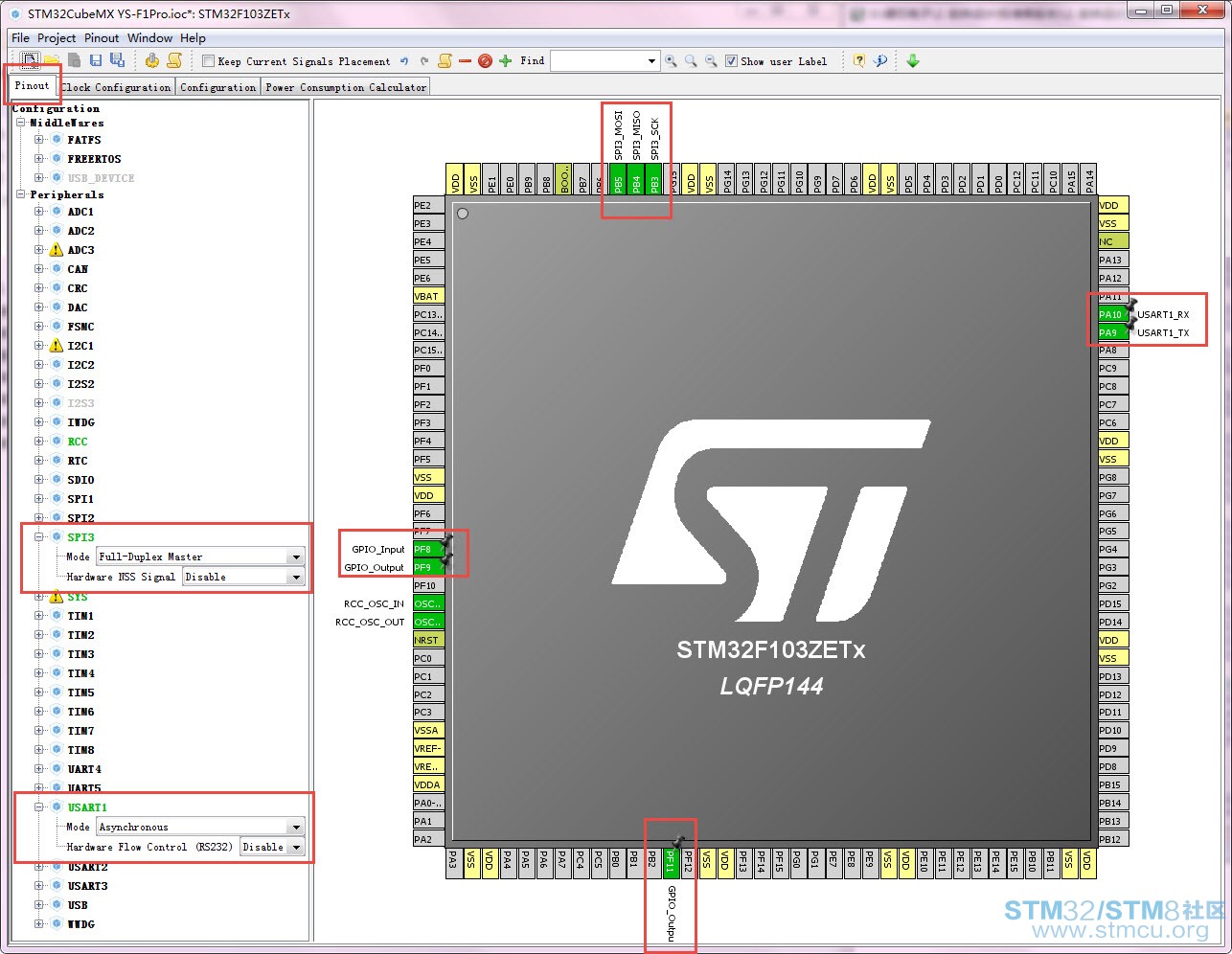Screen dimensions: 1232x954
Task: Open the Find combo box arrow
Action: click(651, 61)
